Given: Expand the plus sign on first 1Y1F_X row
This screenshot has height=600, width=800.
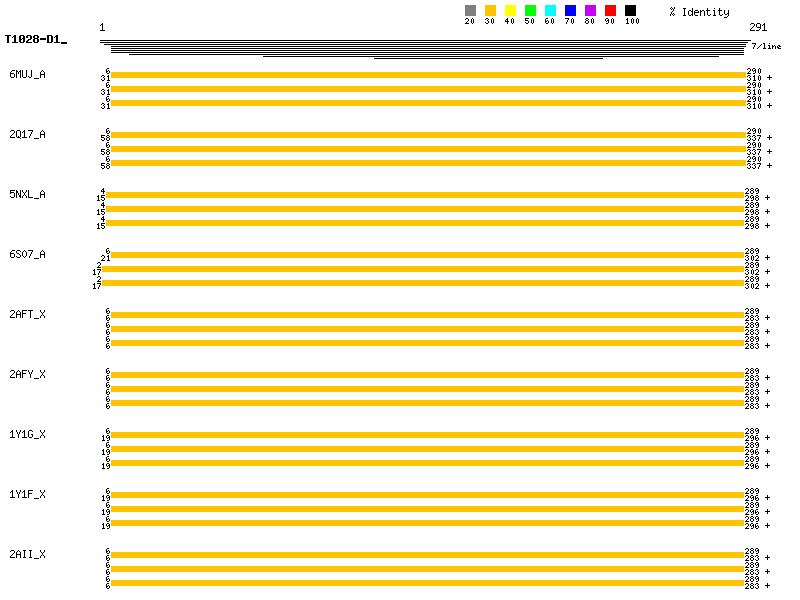Looking at the screenshot, I should (769, 498).
